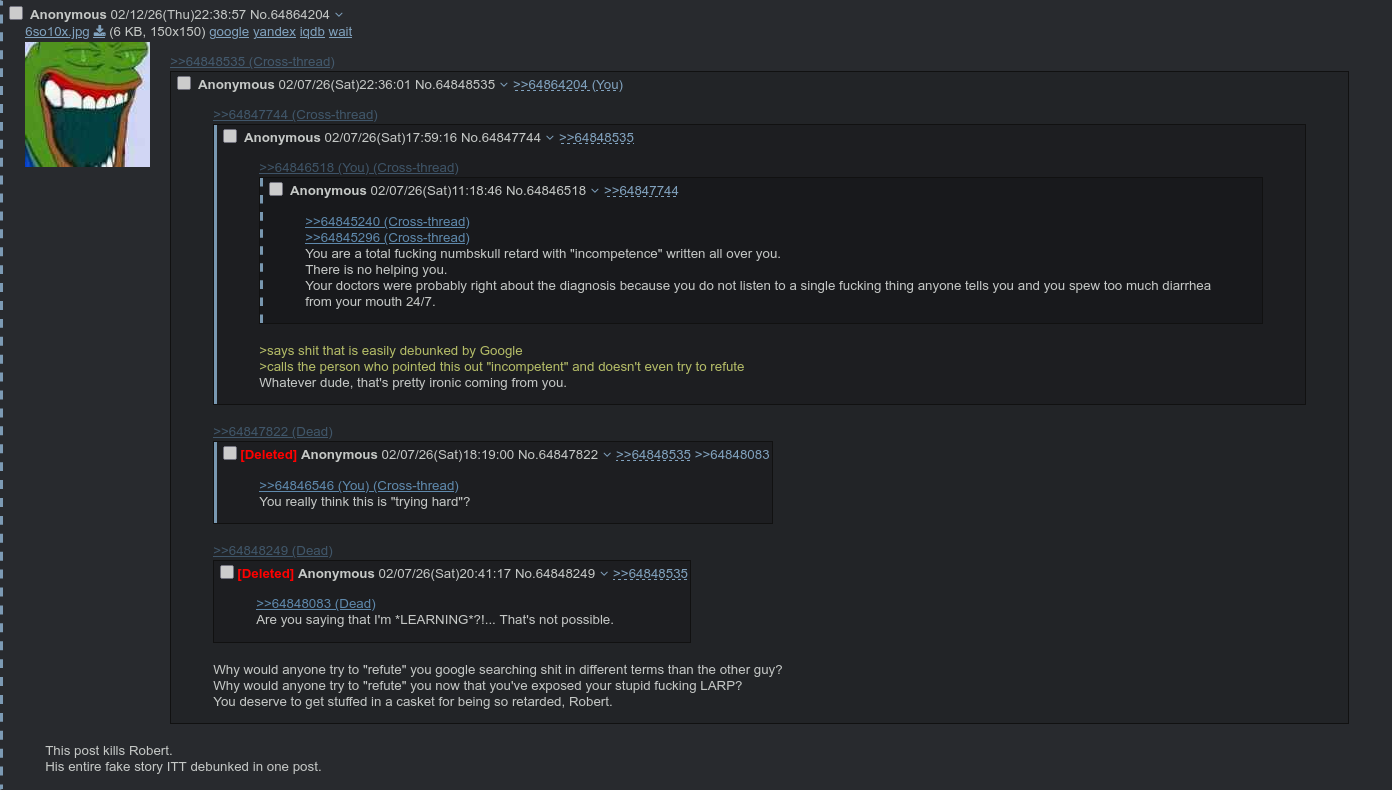The width and height of the screenshot is (1392, 790).
Task: Expand the laughing Pepe thumbnail image
Action: pyautogui.click(x=87, y=104)
